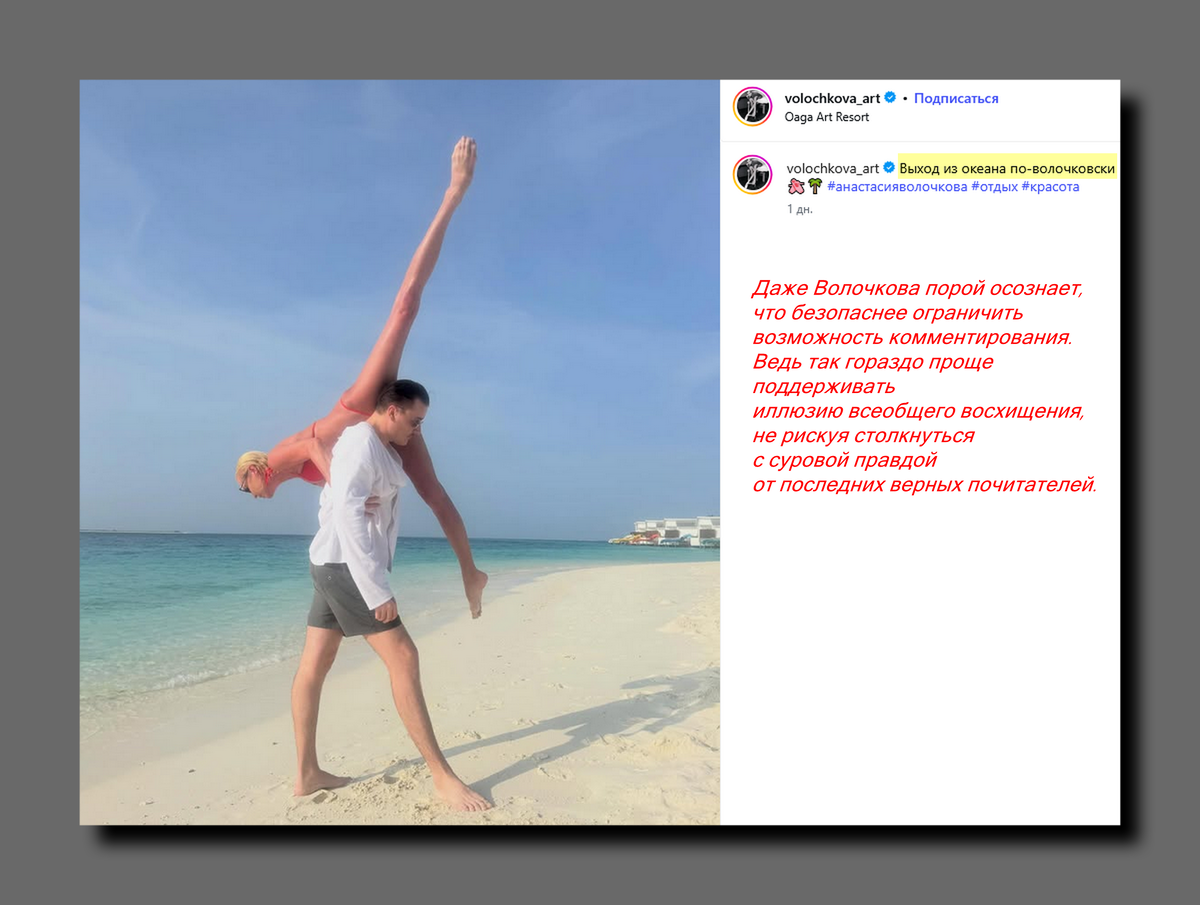Follow via the Подписаться link
The width and height of the screenshot is (1200, 905).
(956, 98)
